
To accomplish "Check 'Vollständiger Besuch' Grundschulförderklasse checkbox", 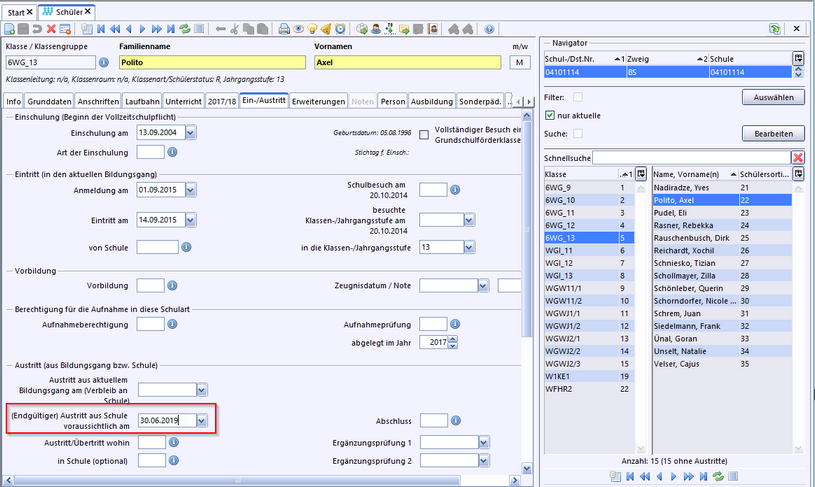I will tap(425, 134).
